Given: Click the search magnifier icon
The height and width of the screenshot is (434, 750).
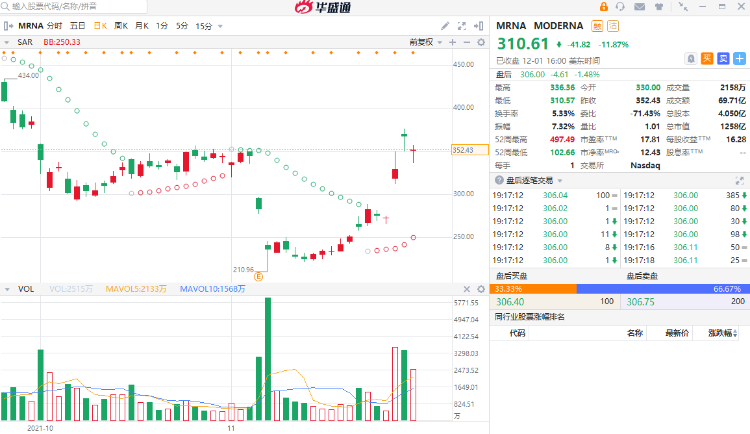Looking at the screenshot, I should tap(5, 6).
